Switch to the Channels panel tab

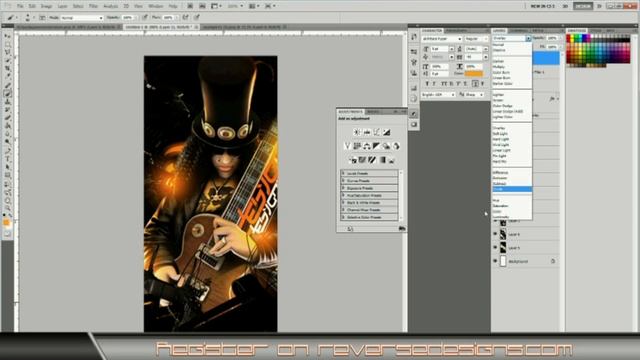[x=519, y=31]
